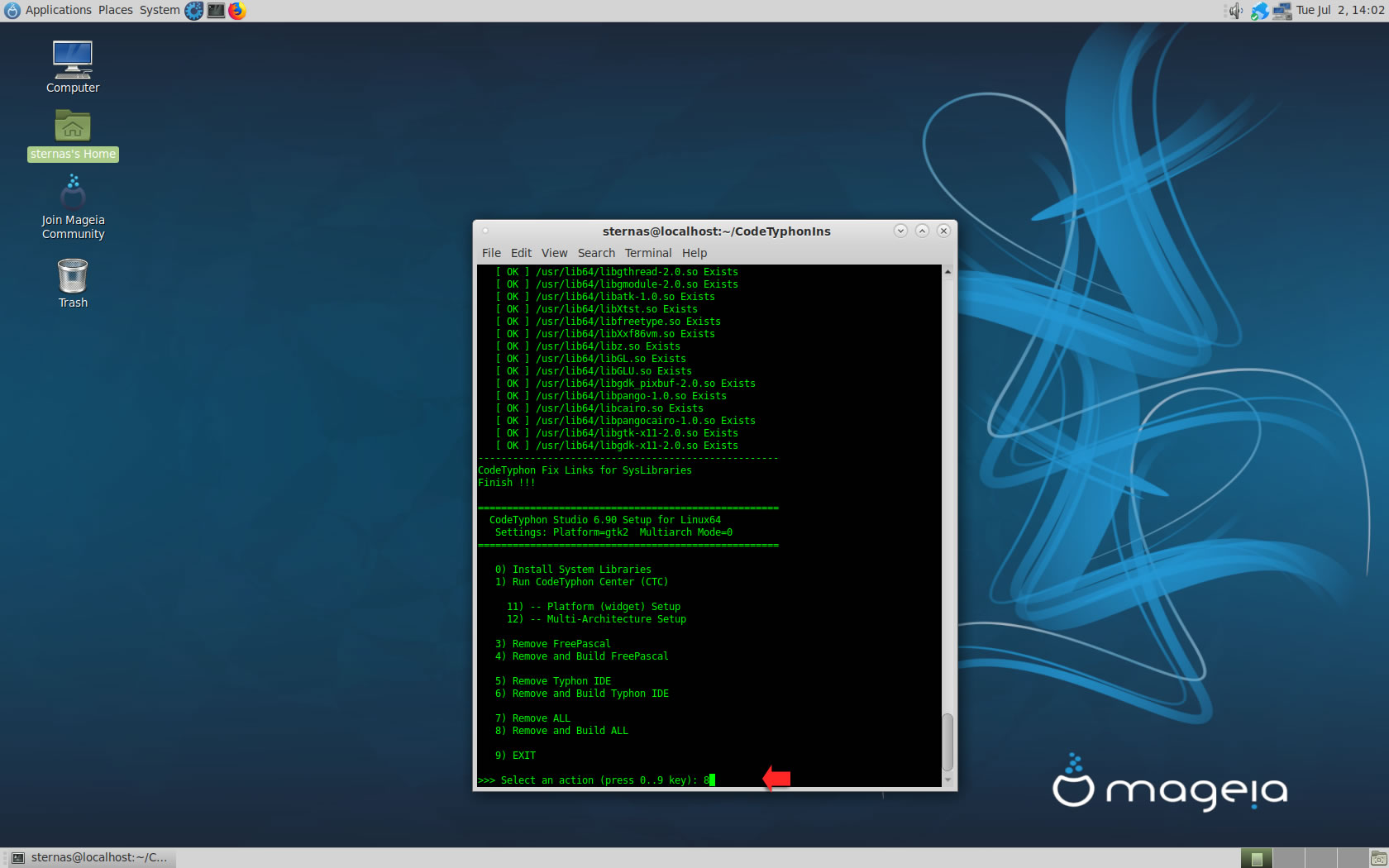1389x868 pixels.
Task: Open the terminal Help menu
Action: tap(694, 253)
